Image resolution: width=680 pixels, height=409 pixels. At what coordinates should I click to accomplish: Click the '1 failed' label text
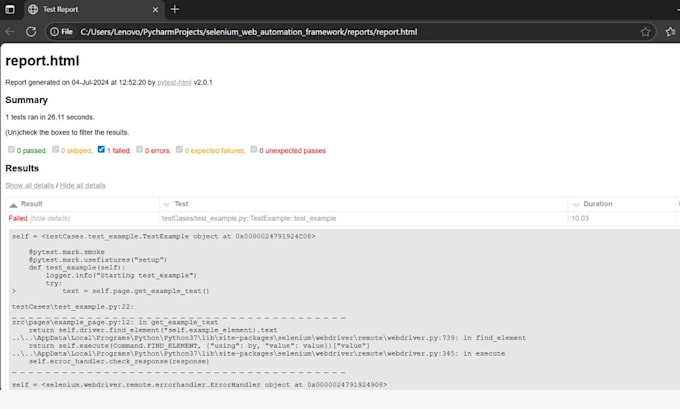pyautogui.click(x=119, y=151)
